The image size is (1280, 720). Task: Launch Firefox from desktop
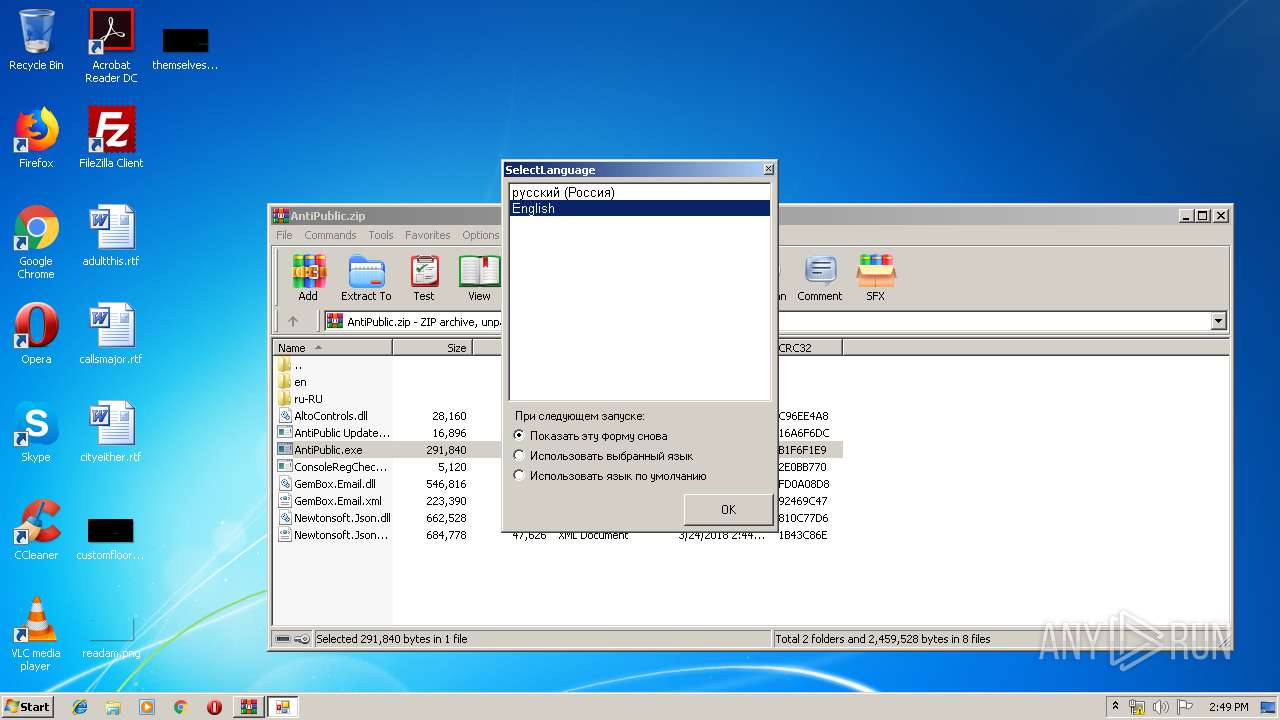tap(36, 138)
